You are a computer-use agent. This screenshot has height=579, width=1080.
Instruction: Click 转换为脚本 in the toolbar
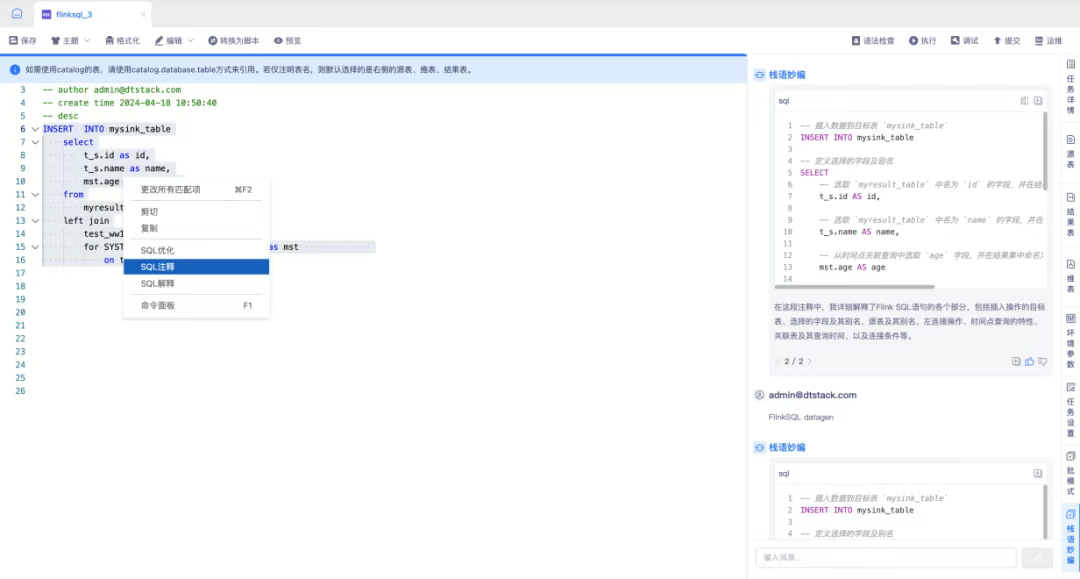click(233, 41)
